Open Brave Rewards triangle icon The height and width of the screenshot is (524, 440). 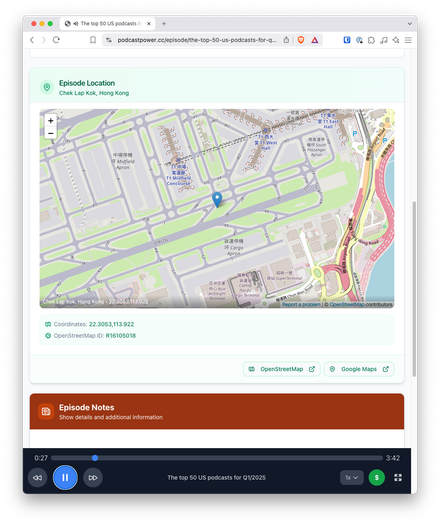click(x=315, y=40)
